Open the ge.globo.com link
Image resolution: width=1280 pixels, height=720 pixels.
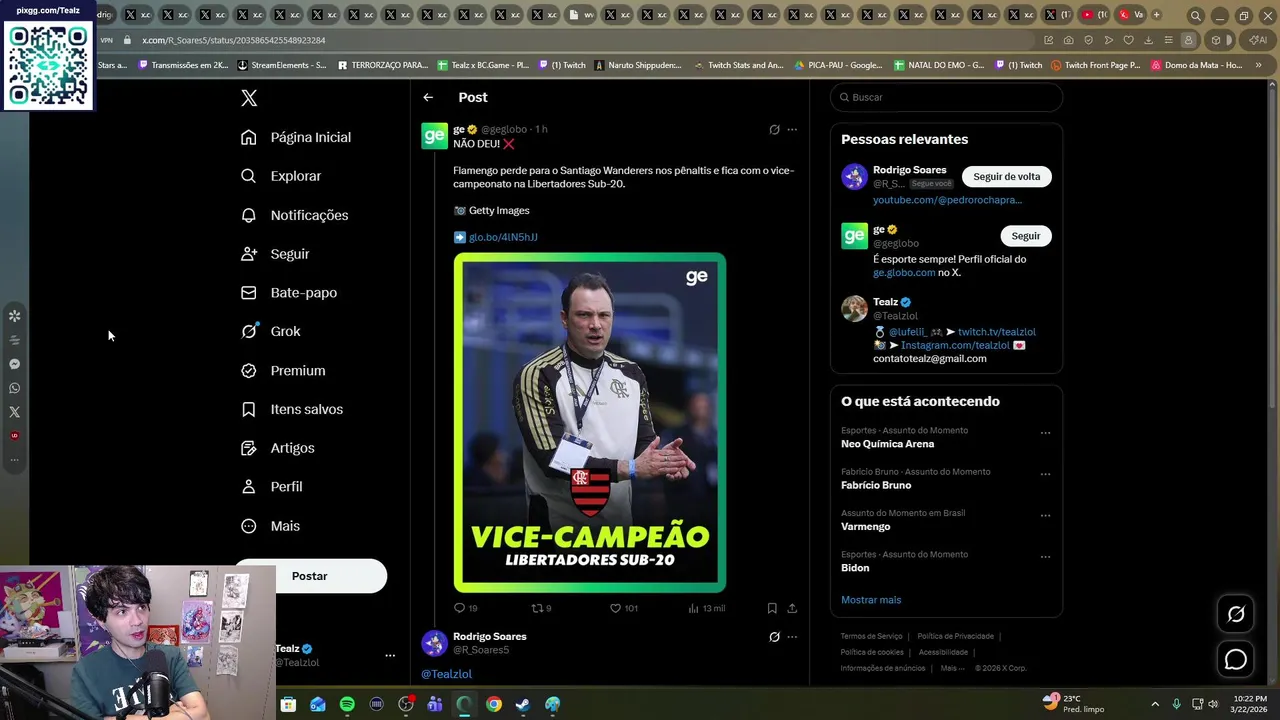click(904, 272)
